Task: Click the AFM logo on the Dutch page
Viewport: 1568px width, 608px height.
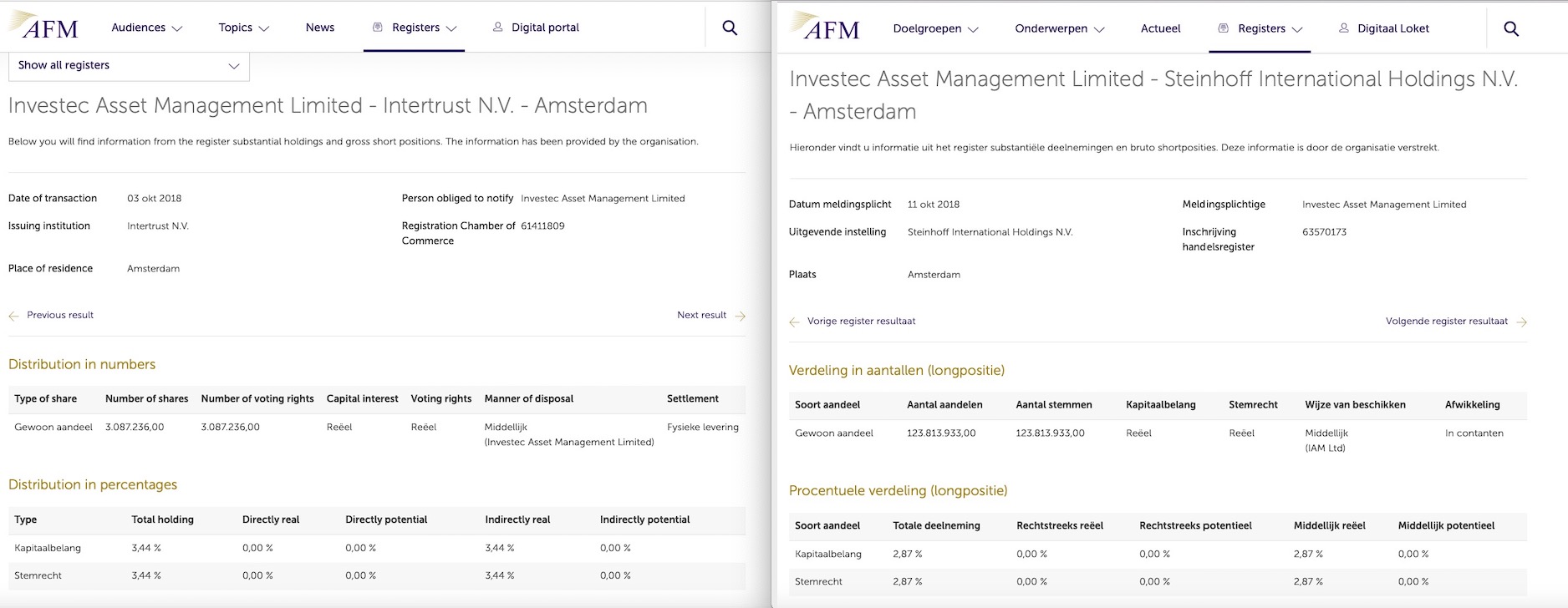Action: coord(826,28)
